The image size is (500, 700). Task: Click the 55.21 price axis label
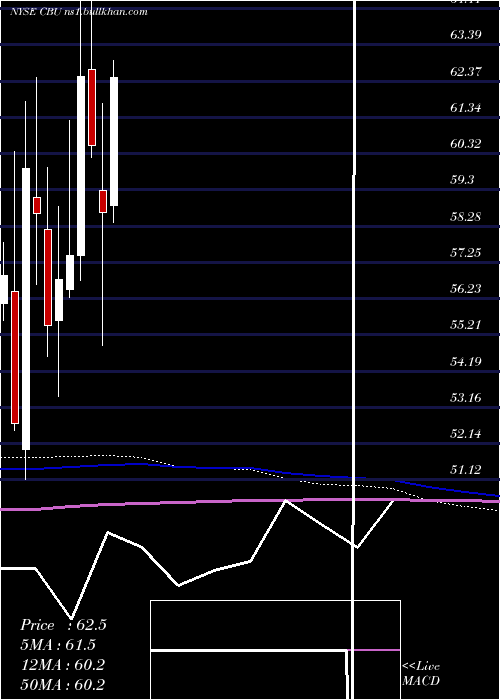(466, 325)
